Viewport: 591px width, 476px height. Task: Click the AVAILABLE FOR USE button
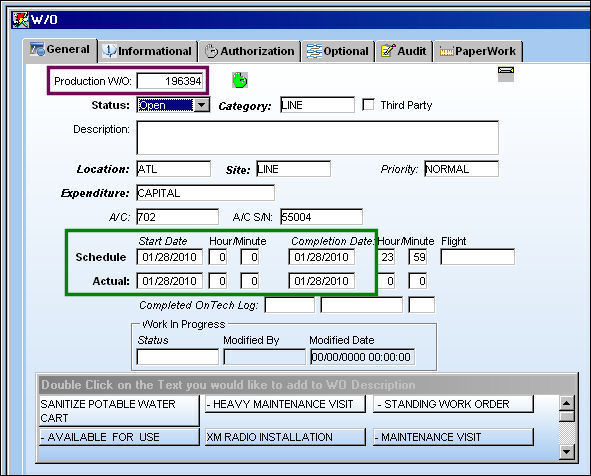[x=119, y=437]
